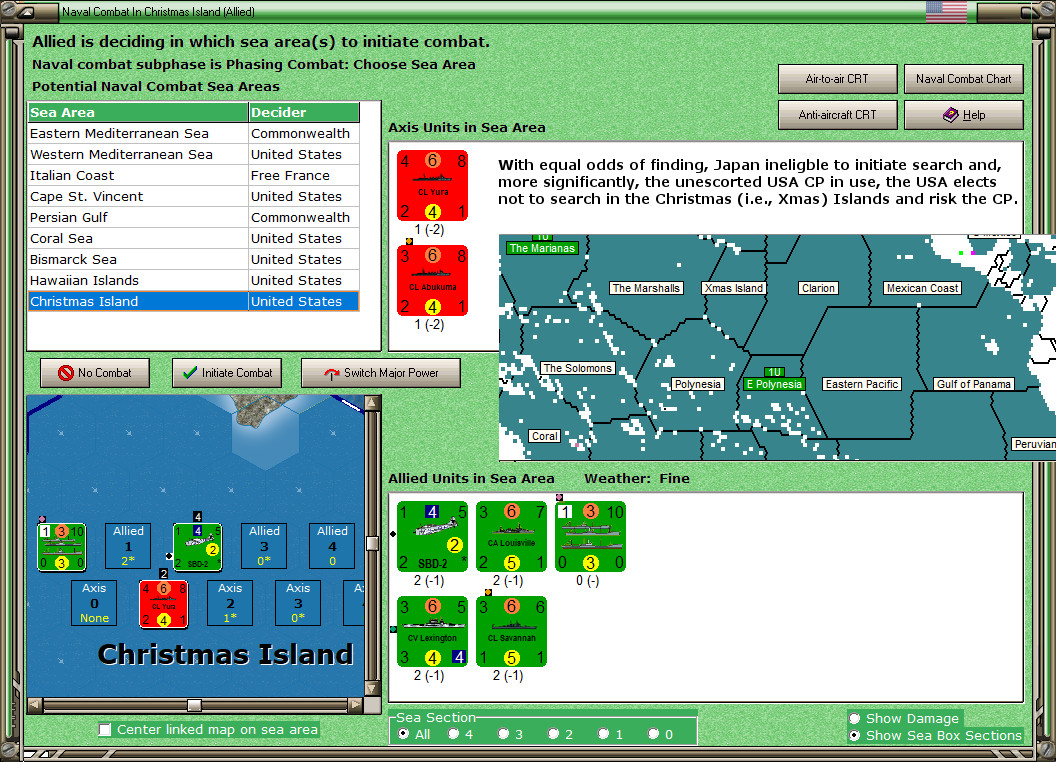Click the sea map scroll up arrow
Image resolution: width=1056 pixels, height=762 pixels.
click(372, 403)
